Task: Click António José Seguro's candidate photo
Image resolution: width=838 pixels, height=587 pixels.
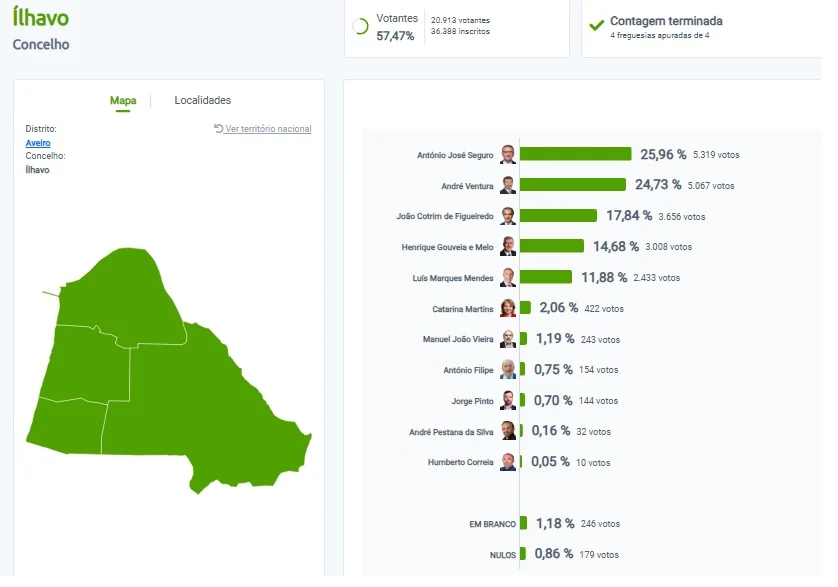Action: coord(508,155)
